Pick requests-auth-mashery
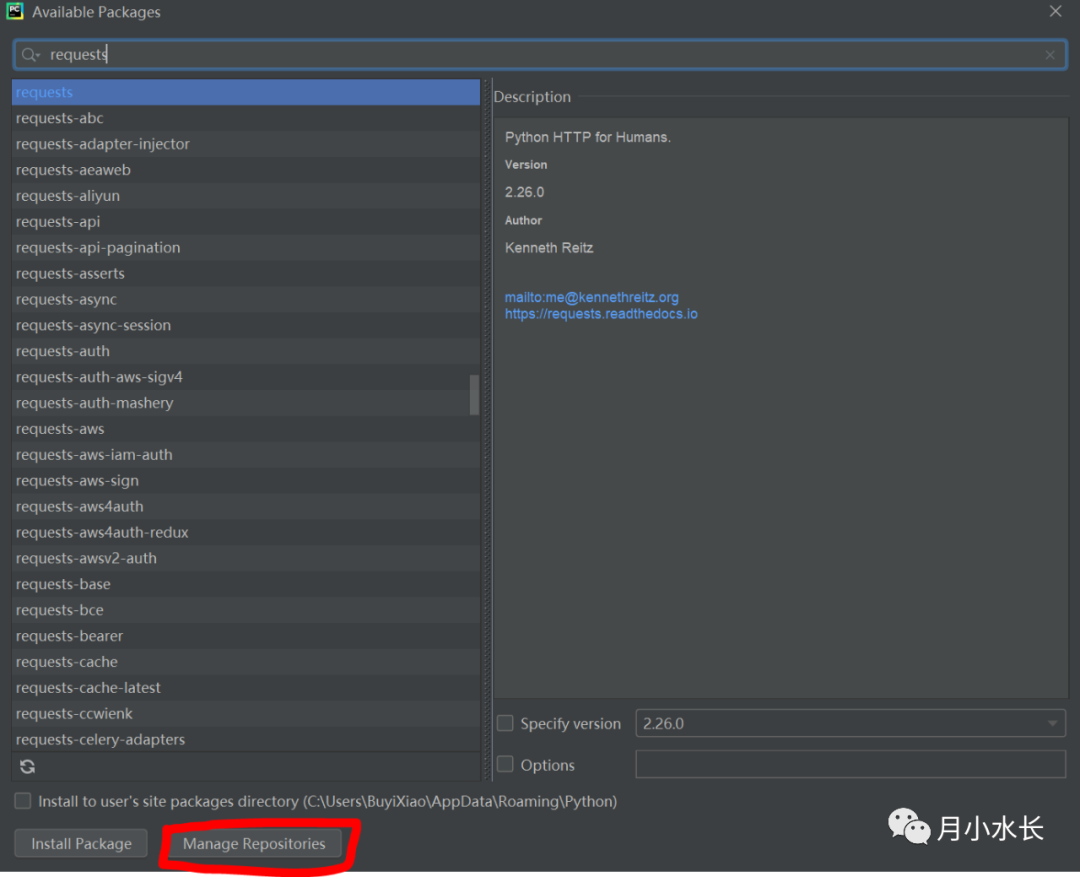This screenshot has width=1080, height=877. [246, 403]
